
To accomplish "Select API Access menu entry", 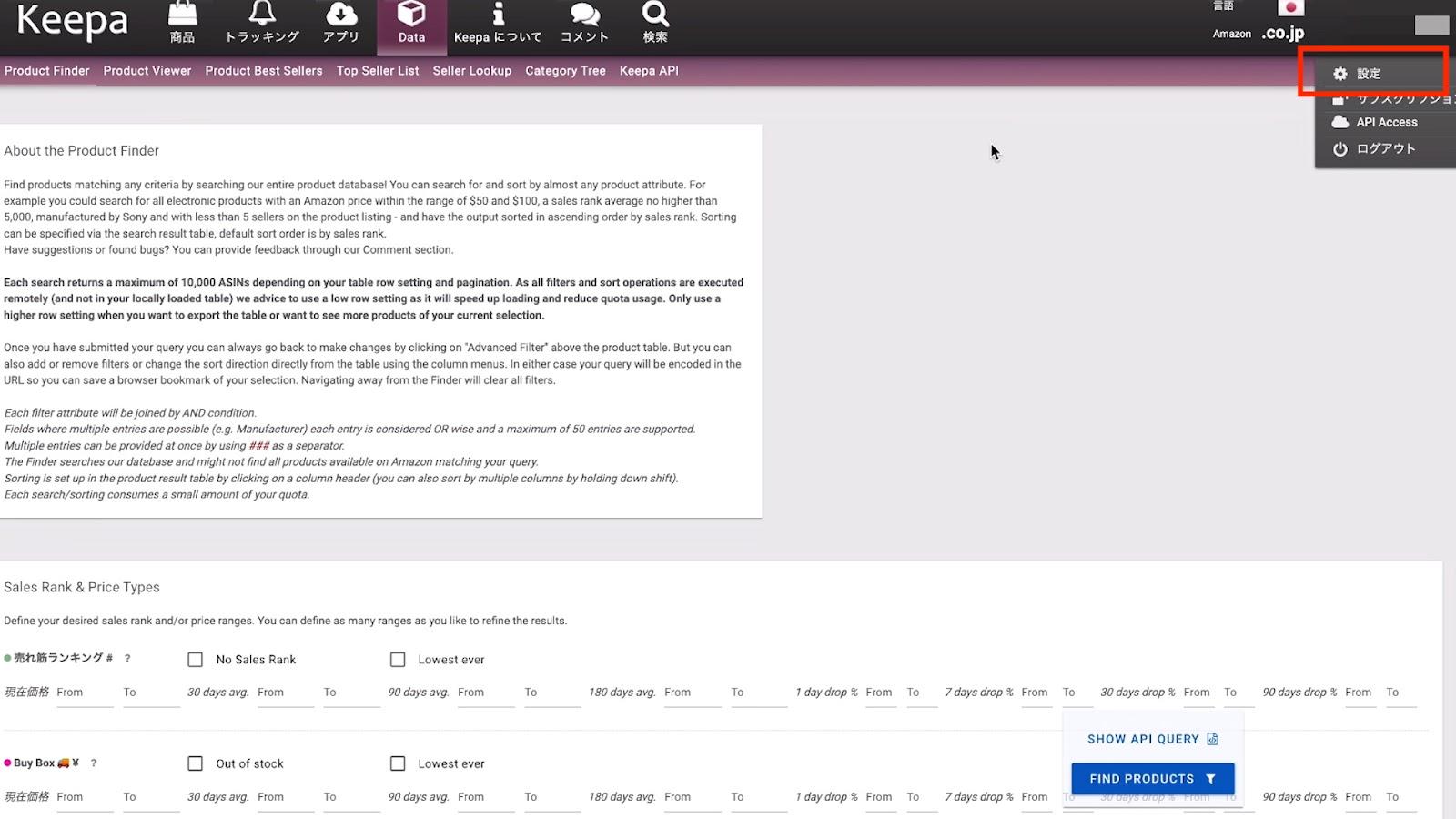I will click(1386, 122).
